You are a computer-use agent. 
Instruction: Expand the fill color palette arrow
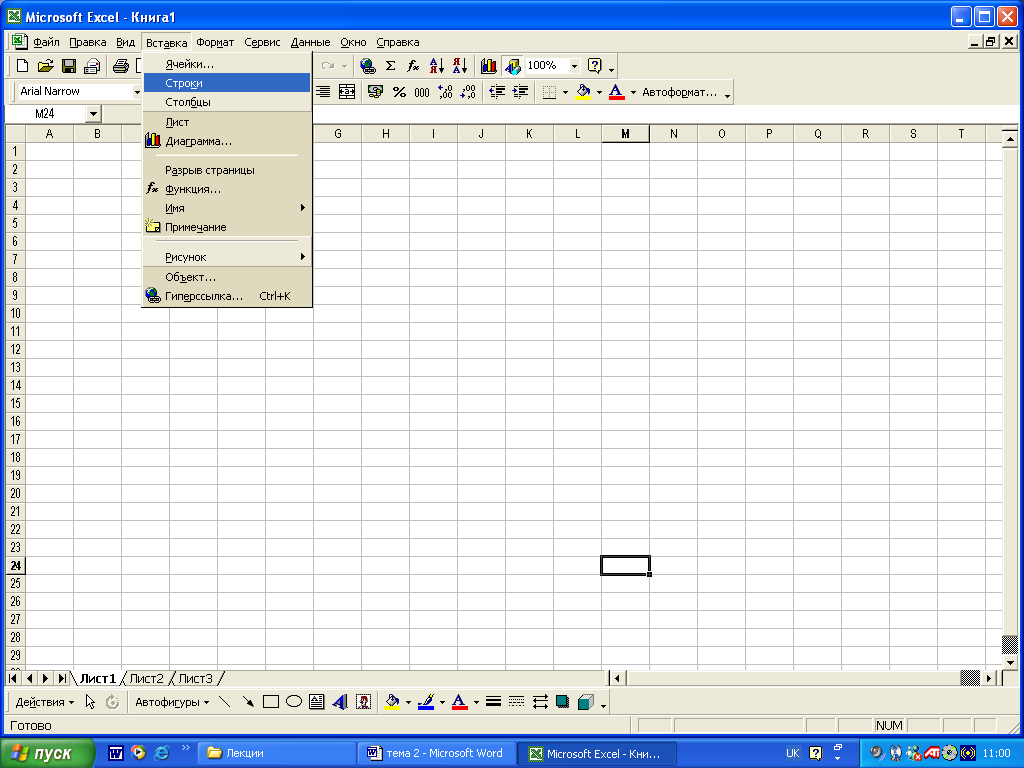coord(599,93)
